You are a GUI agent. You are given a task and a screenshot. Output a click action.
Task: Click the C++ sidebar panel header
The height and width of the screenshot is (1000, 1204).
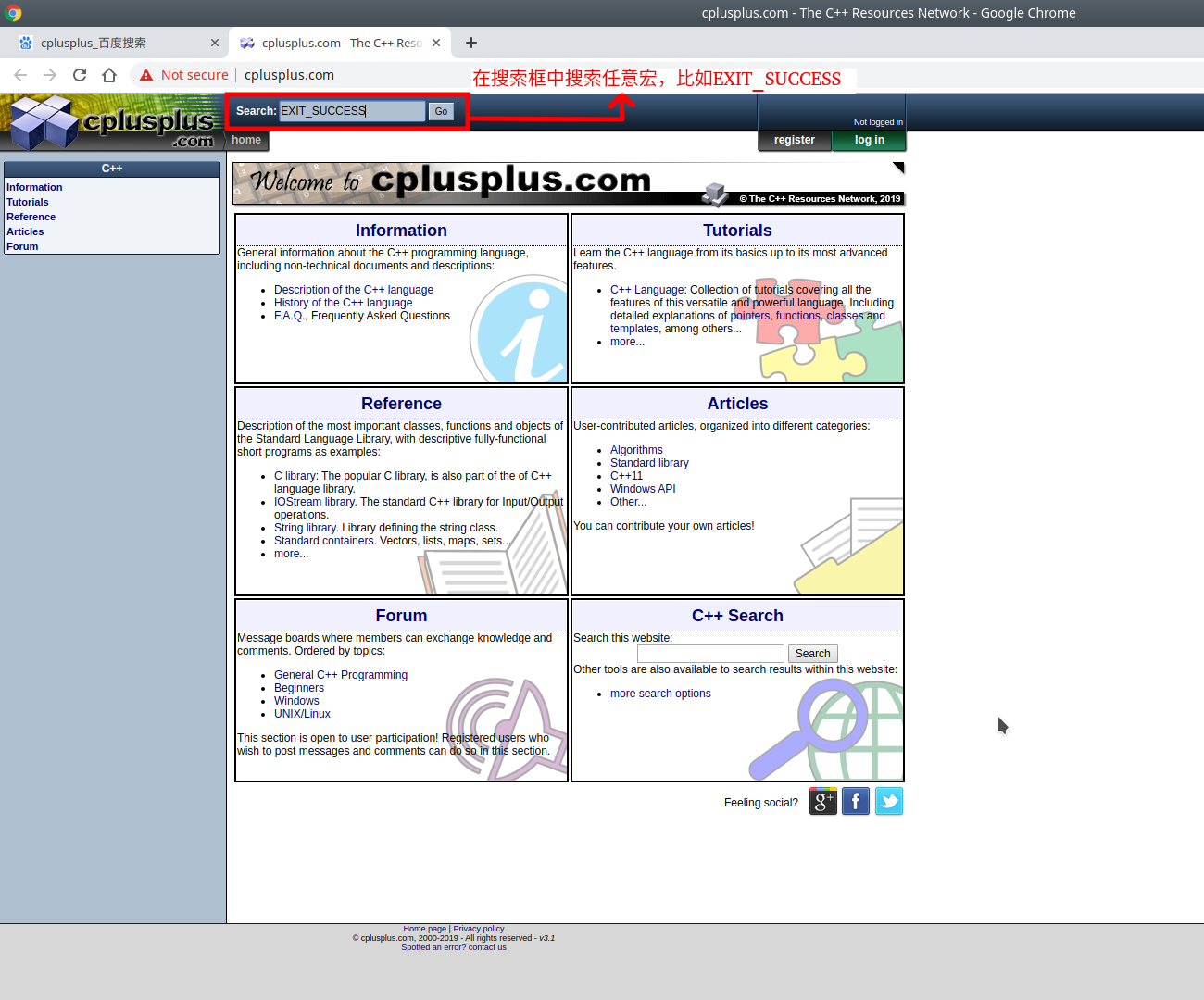point(112,169)
